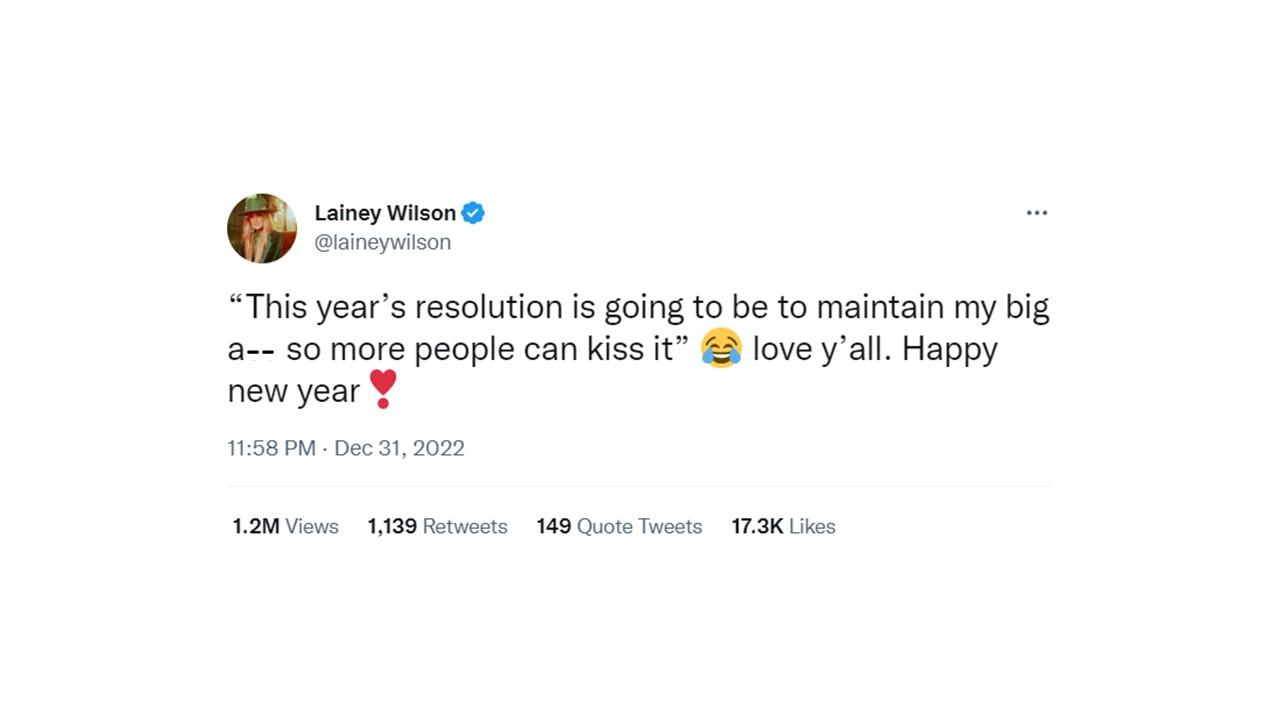Click the 149 Quote Tweets count
This screenshot has width=1280, height=720.
point(619,526)
